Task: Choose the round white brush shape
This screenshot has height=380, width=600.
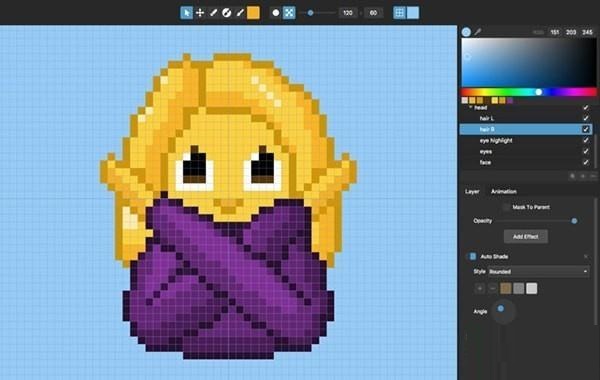Action: (276, 13)
